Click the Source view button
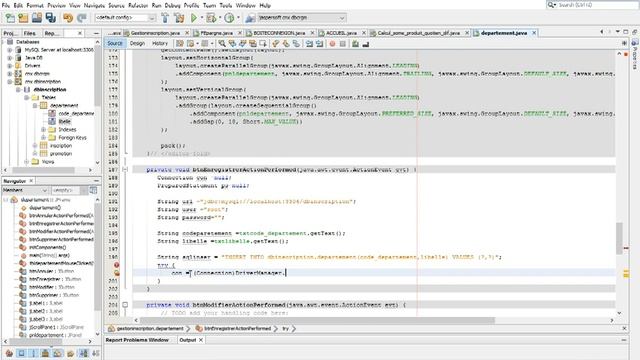Screen dimensions: 640x360 115,43
